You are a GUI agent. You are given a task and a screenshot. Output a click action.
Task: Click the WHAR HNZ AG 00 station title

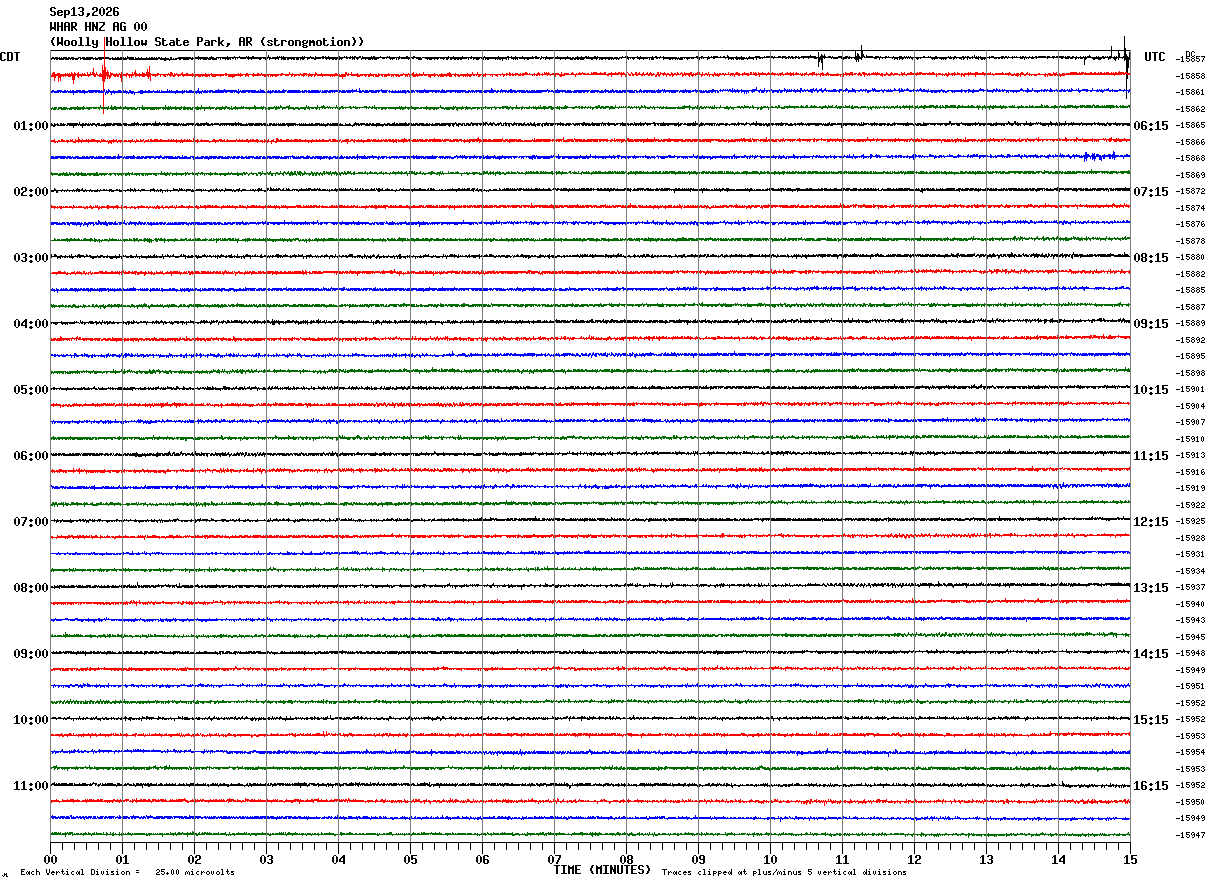pos(98,27)
